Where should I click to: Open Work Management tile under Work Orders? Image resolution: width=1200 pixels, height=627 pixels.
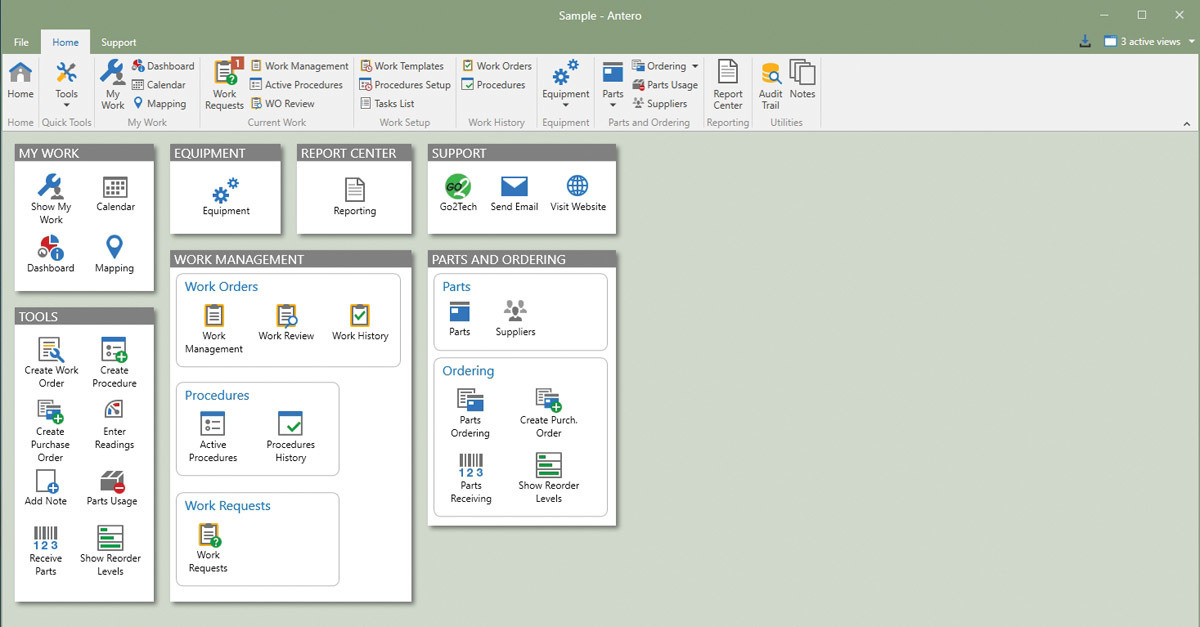[214, 329]
